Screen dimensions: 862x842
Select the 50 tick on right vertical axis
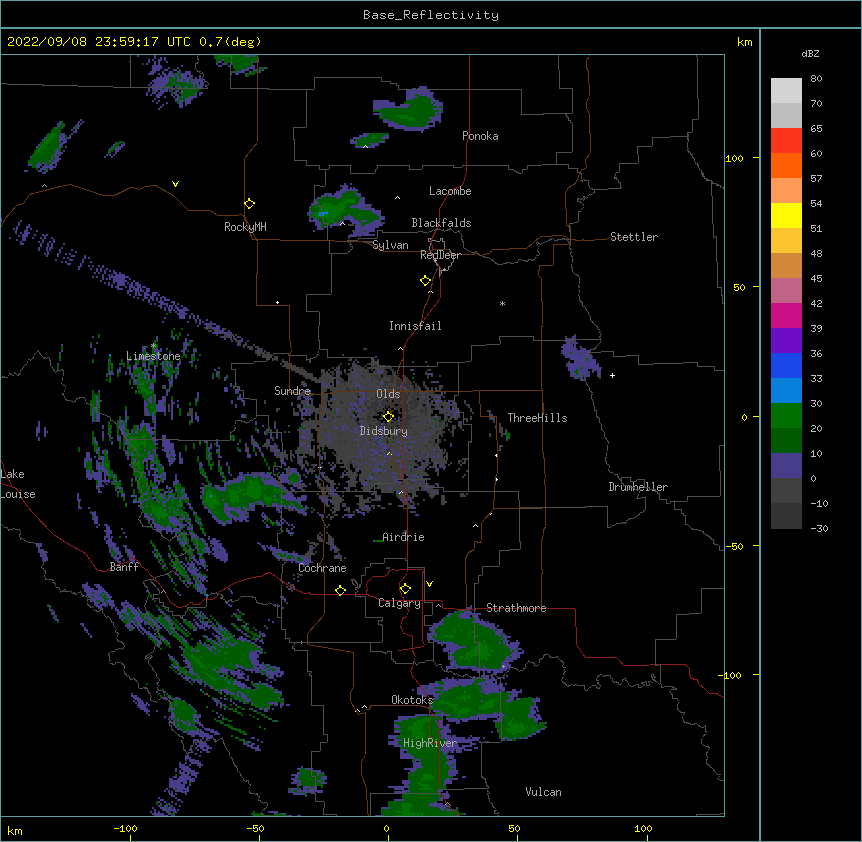(739, 287)
